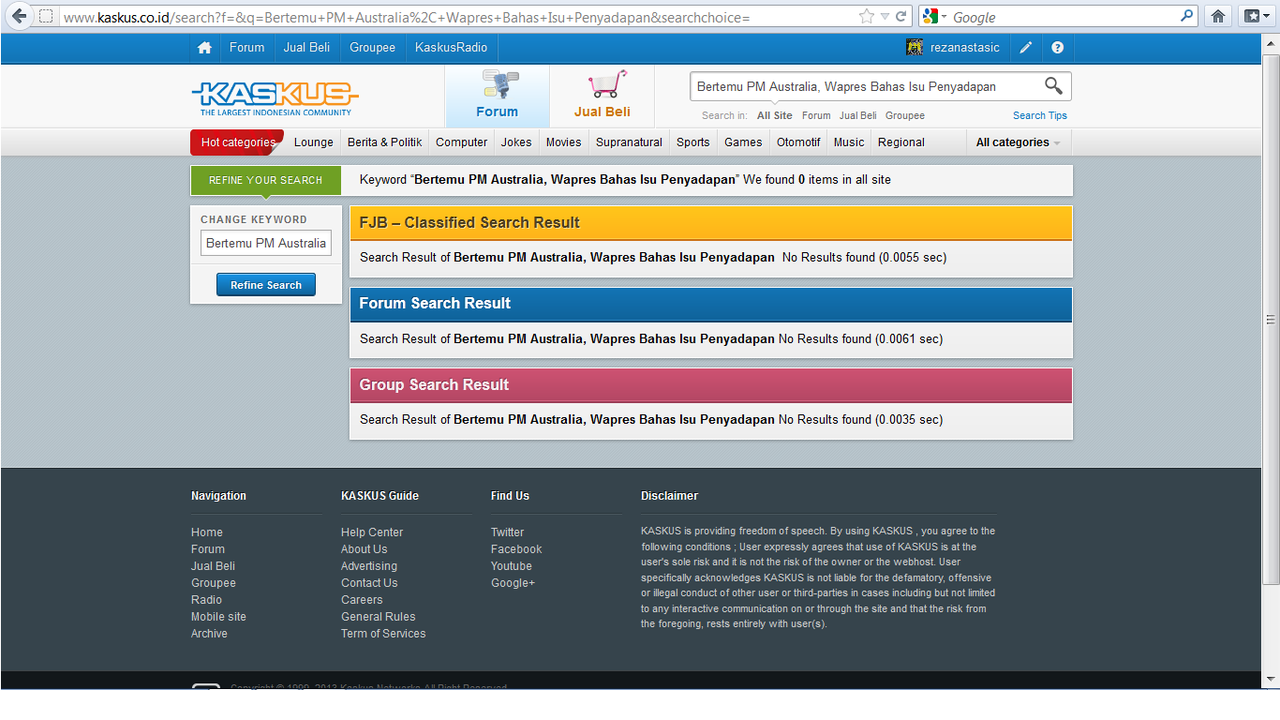Click the Refine Search button

click(x=266, y=285)
